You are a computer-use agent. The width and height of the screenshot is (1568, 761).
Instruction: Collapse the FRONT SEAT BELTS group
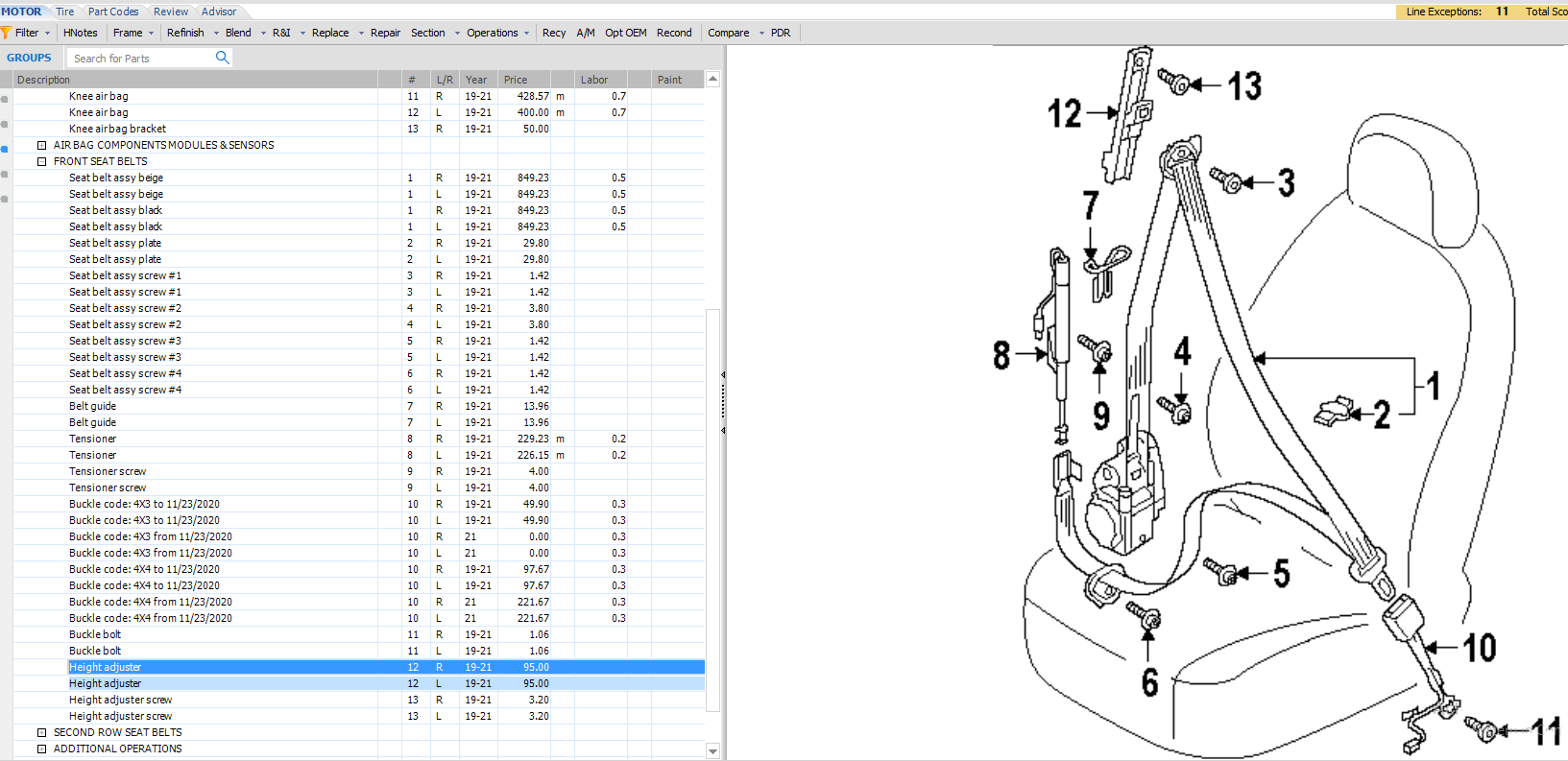pos(41,161)
